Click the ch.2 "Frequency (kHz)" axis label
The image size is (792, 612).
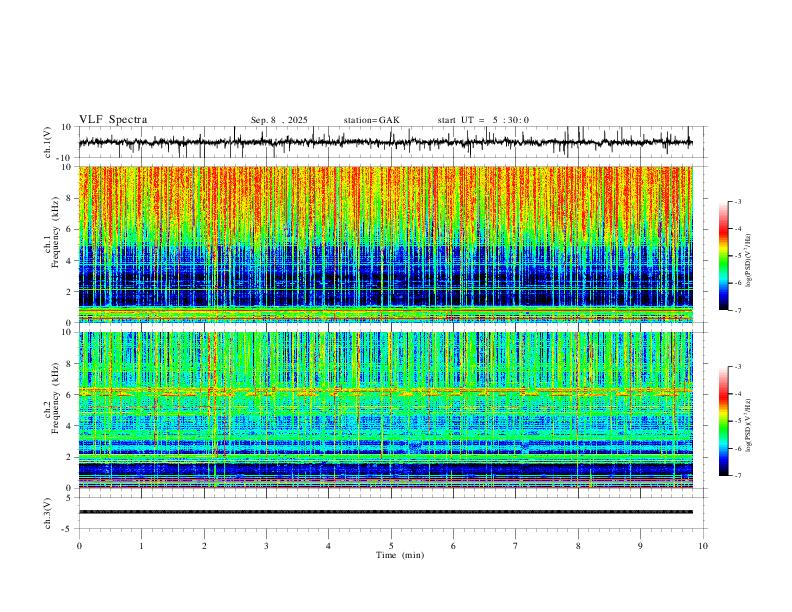coord(55,398)
